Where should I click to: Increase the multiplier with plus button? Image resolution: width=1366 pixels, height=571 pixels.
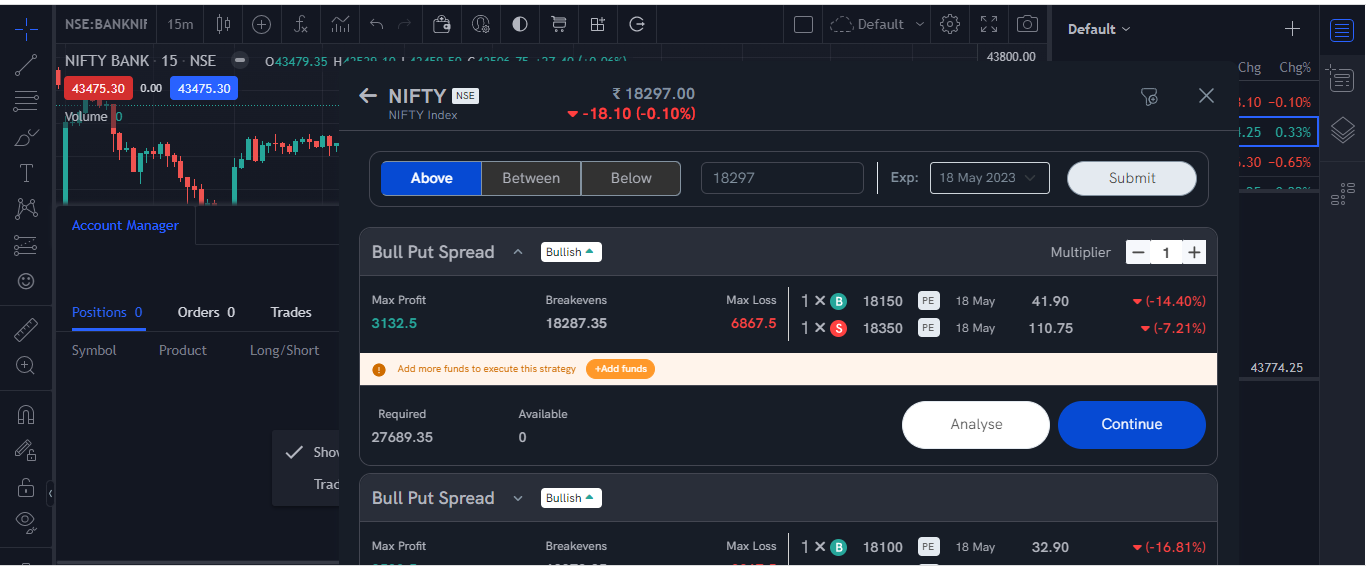point(1194,253)
